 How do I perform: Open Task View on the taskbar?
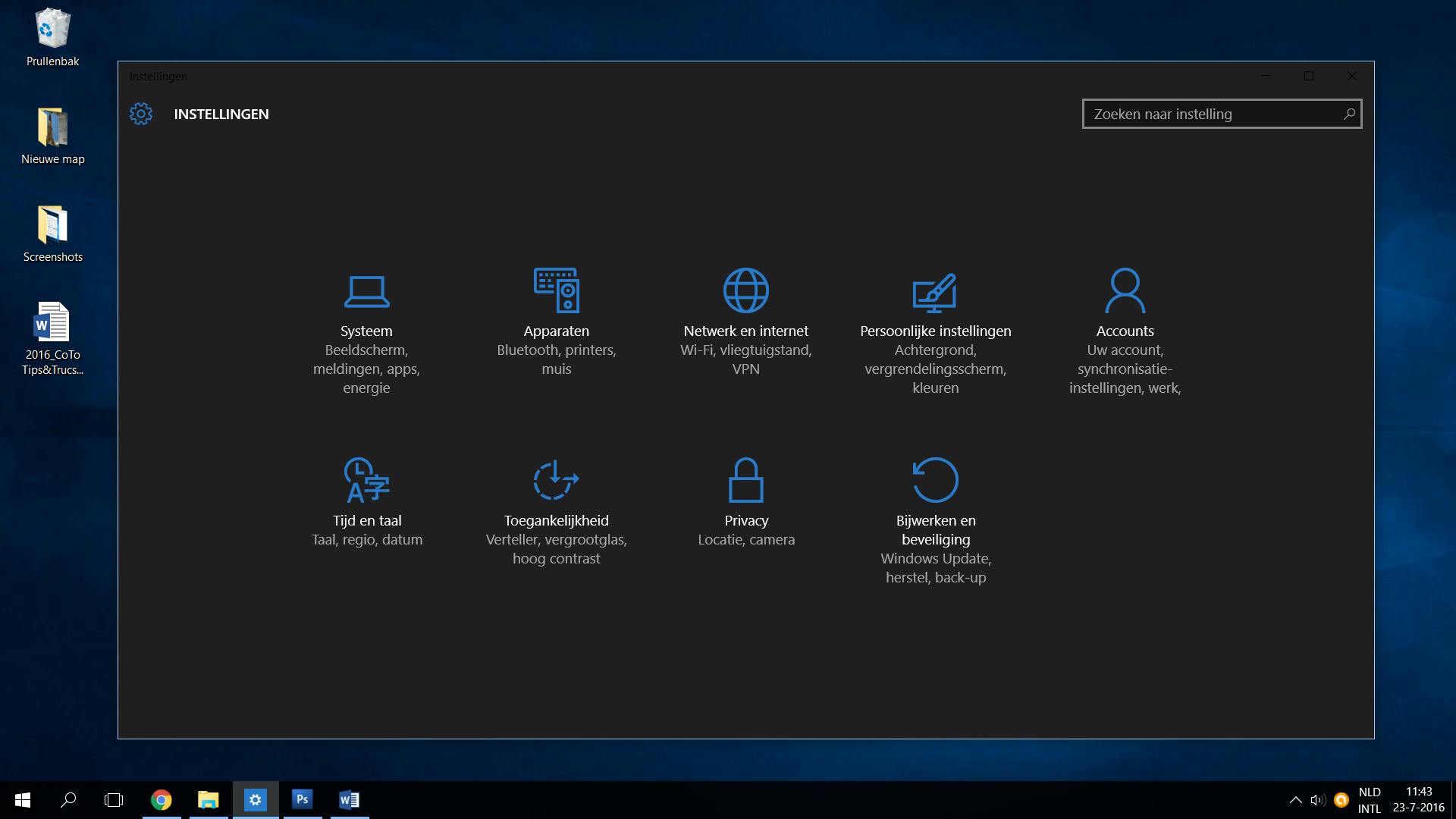click(x=114, y=800)
